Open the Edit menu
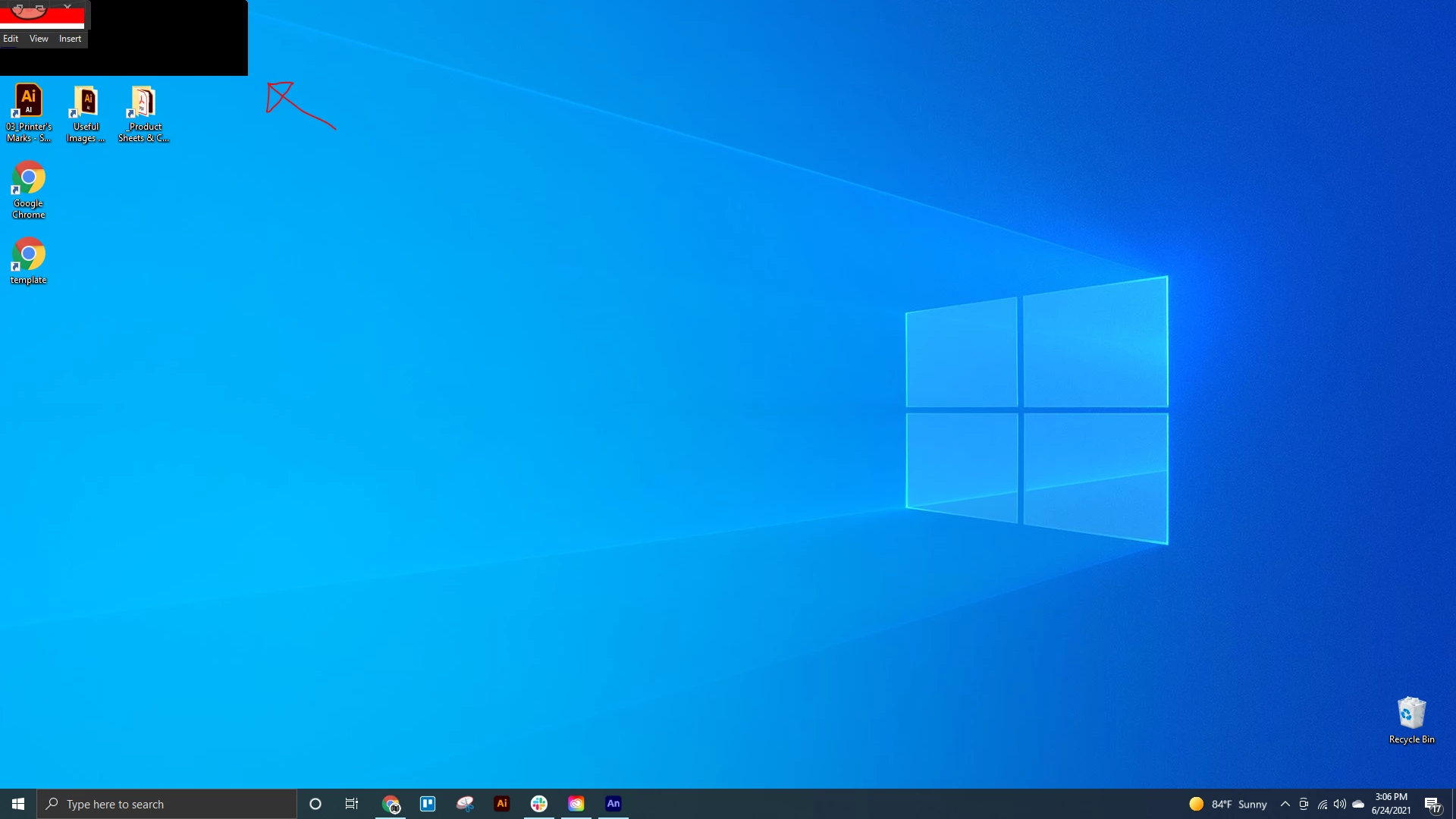 tap(11, 39)
